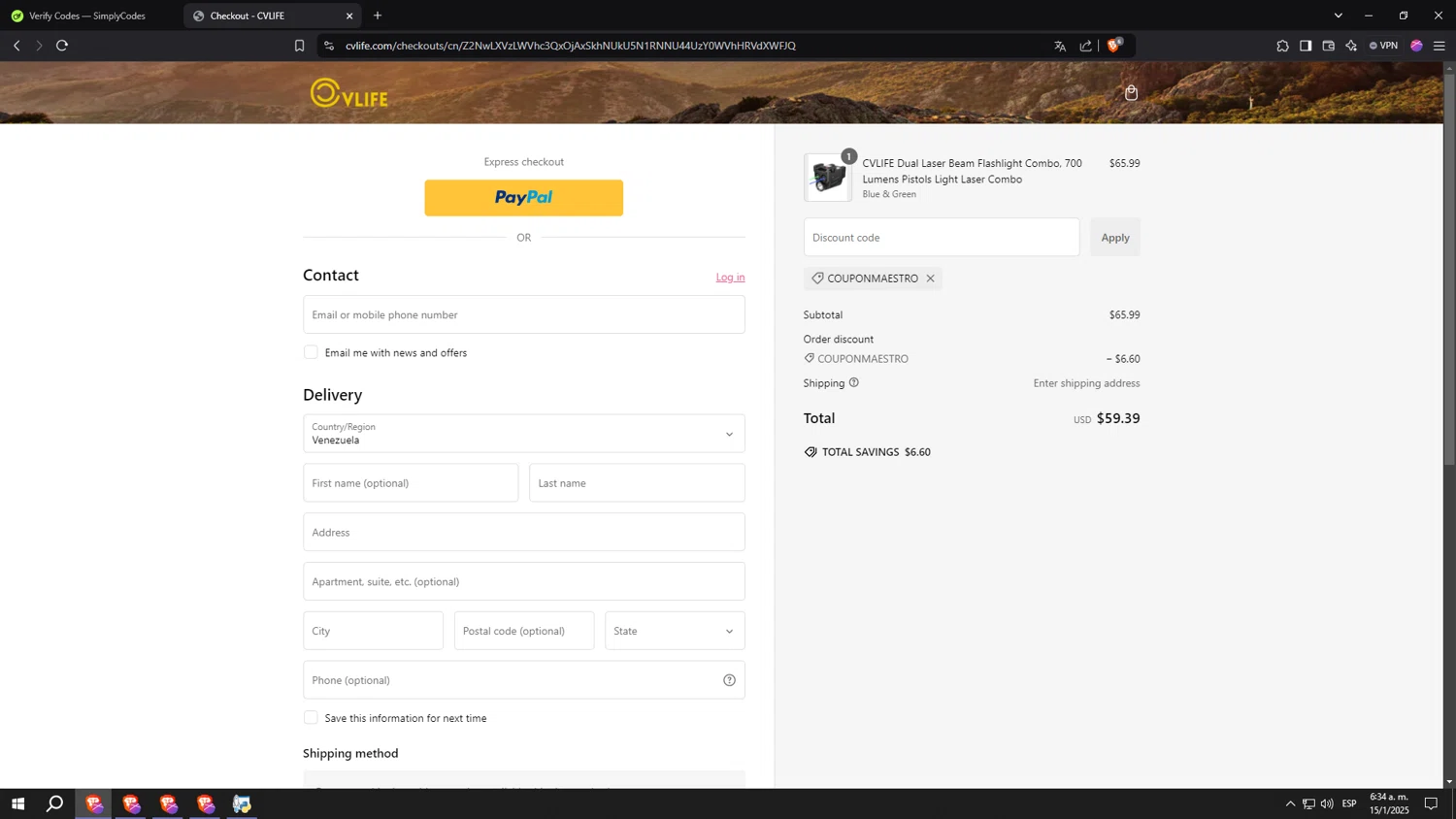Bookmark this page
Viewport: 1456px width, 819px height.
click(x=299, y=46)
